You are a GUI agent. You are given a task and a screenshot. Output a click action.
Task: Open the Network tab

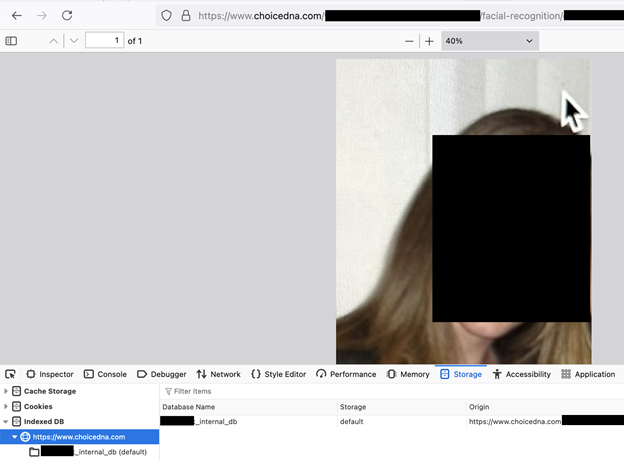(218, 374)
